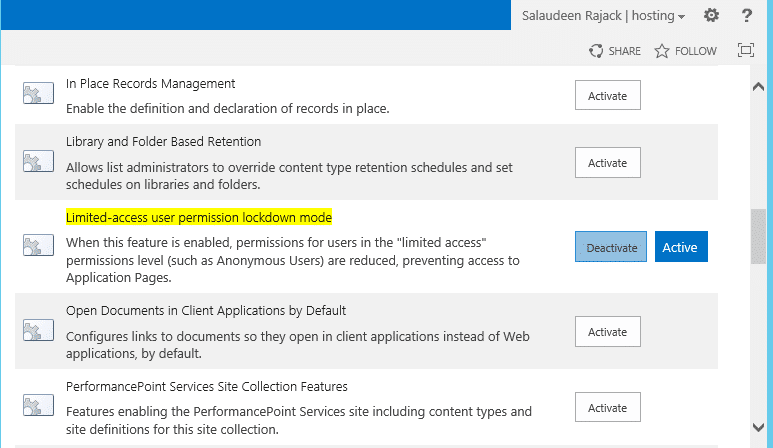Image resolution: width=773 pixels, height=448 pixels.
Task: Activate Library and Folder Based Retention
Action: click(x=607, y=162)
